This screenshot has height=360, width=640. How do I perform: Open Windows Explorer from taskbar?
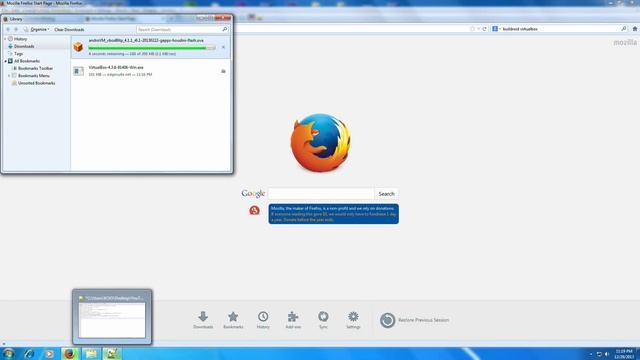point(91,353)
